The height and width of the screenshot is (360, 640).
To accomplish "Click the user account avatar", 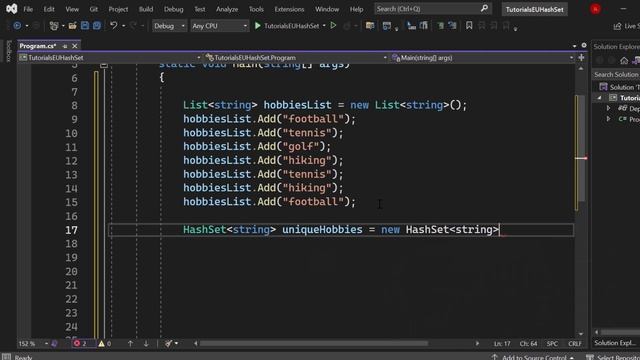I will pyautogui.click(x=595, y=9).
